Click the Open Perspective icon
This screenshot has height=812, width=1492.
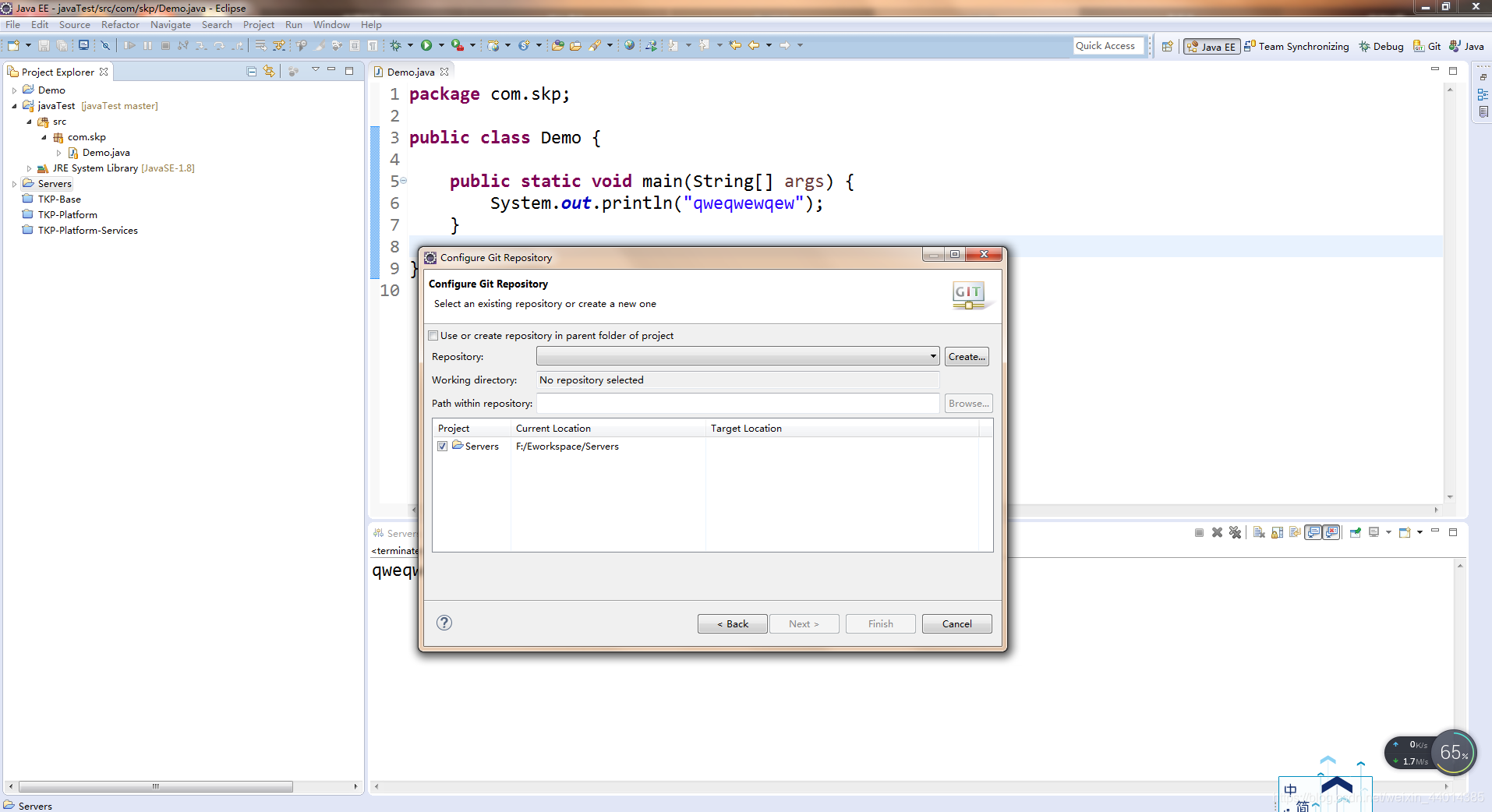click(x=1167, y=46)
